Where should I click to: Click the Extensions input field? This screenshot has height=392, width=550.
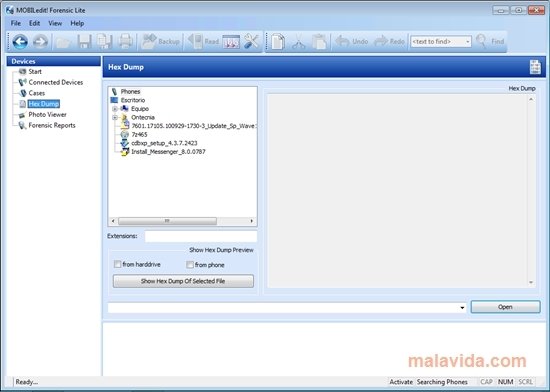(x=201, y=236)
